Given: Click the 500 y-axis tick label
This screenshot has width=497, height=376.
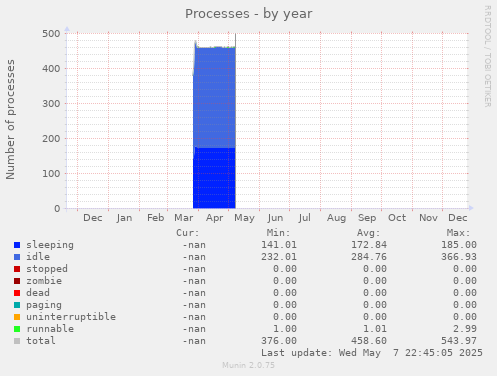Looking at the screenshot, I should (51, 34).
